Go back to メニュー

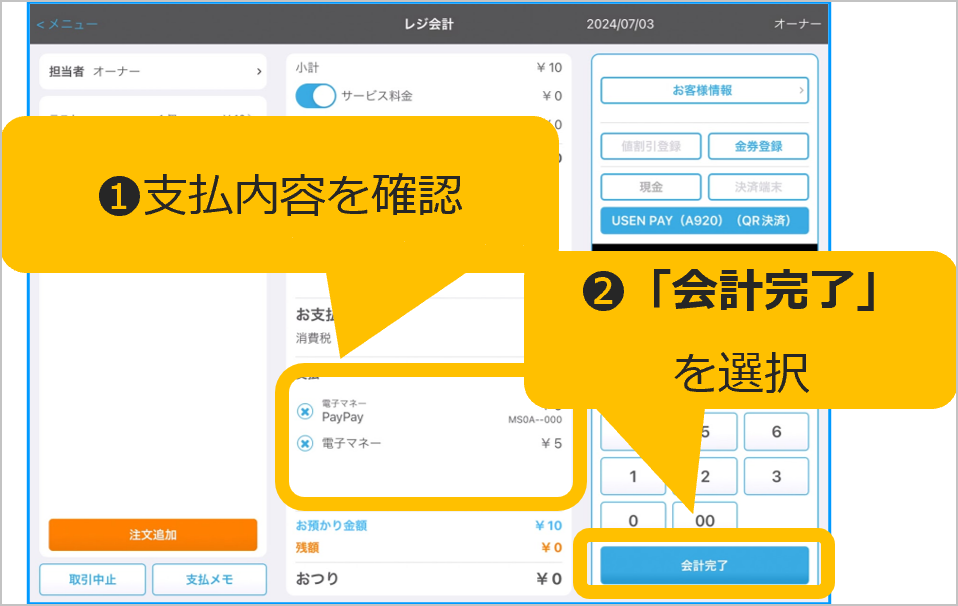pos(67,24)
